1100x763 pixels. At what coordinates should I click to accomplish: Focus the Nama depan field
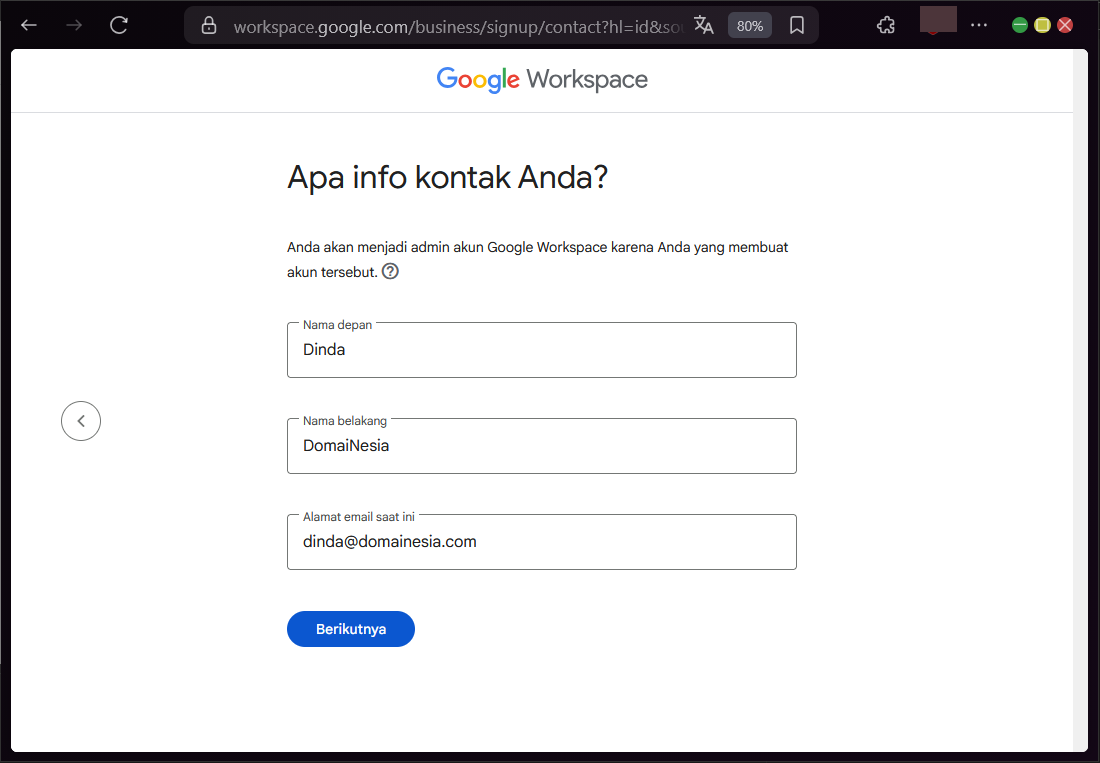coord(542,350)
